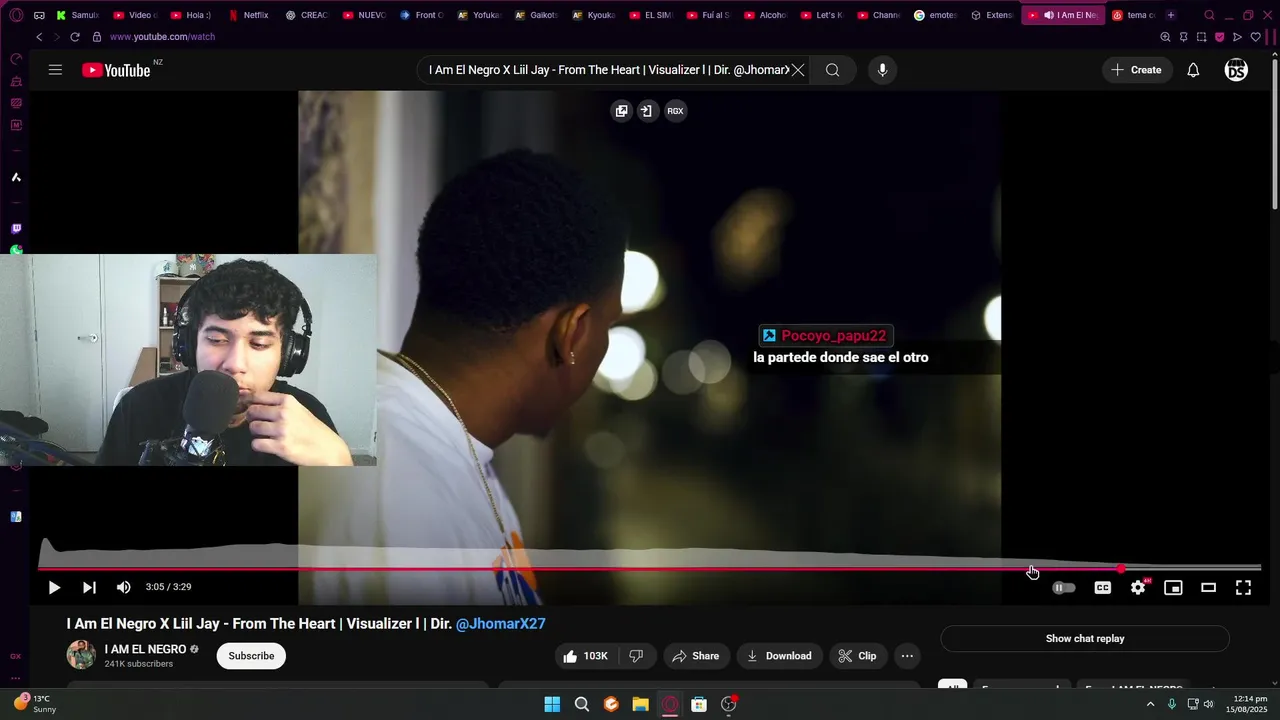Viewport: 1280px width, 720px height.
Task: Mute the video volume
Action: pos(124,588)
